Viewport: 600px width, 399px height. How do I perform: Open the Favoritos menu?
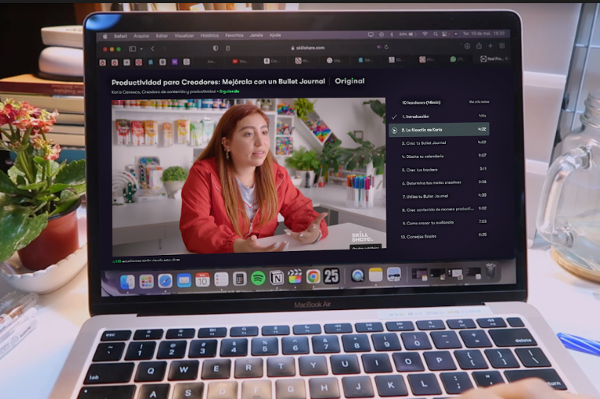[x=234, y=35]
